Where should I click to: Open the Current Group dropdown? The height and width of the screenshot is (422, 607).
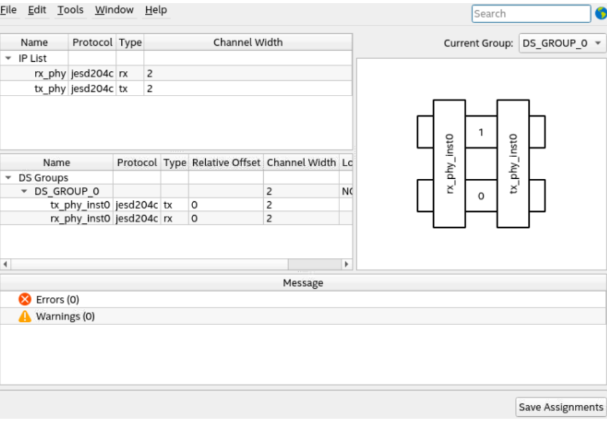pyautogui.click(x=563, y=44)
